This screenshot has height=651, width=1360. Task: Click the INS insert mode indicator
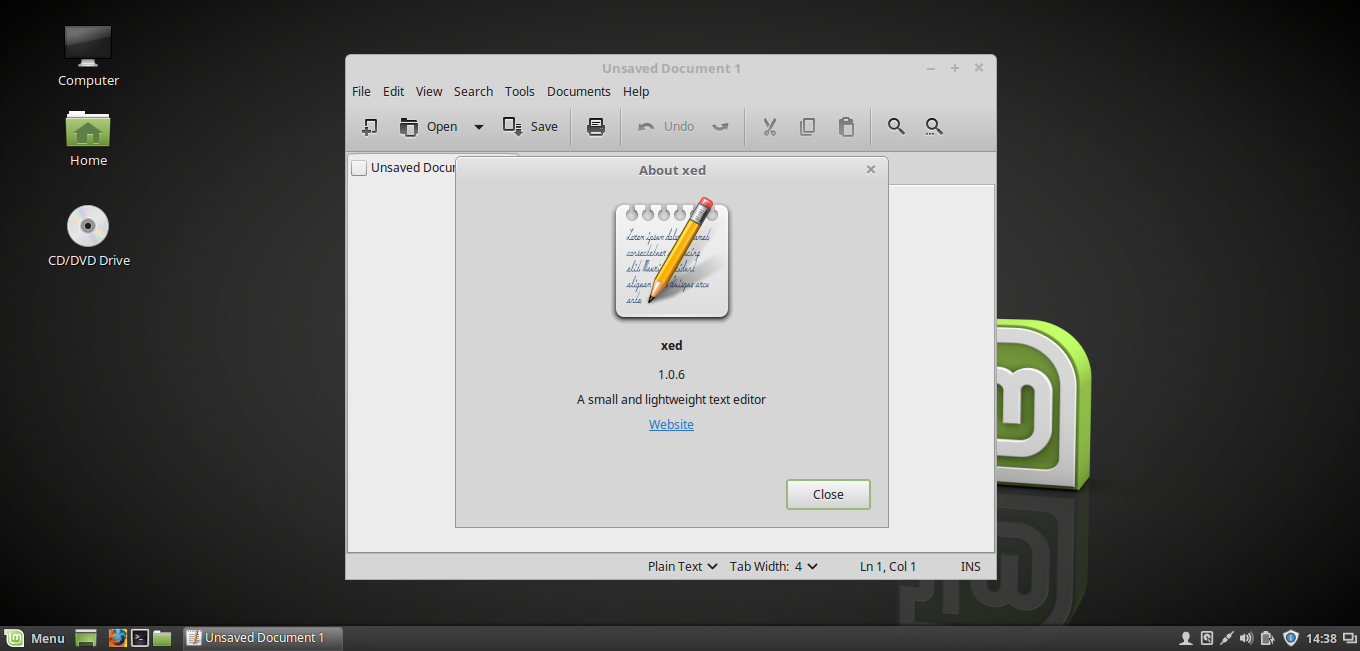point(971,566)
